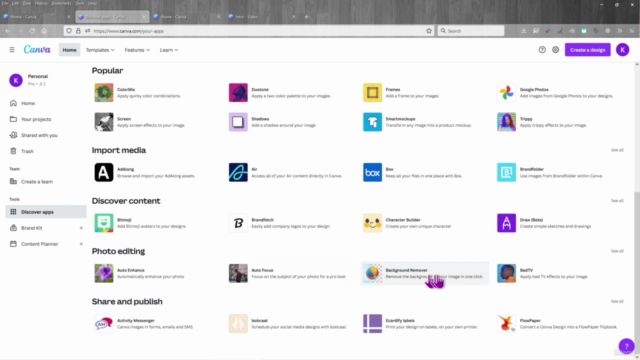This screenshot has height=360, width=640.
Task: Open the Brandfolder app icon
Action: click(506, 172)
